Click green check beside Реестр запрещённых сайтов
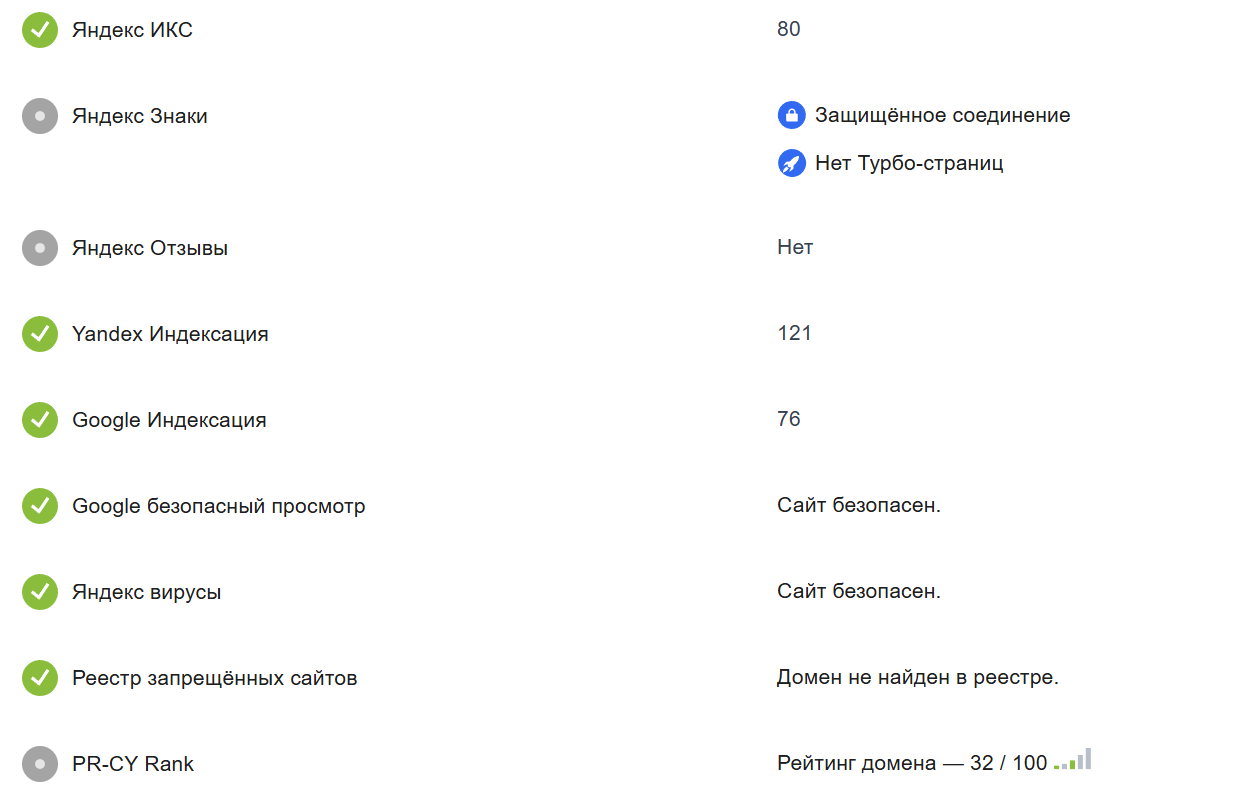This screenshot has height=811, width=1260. coord(40,678)
